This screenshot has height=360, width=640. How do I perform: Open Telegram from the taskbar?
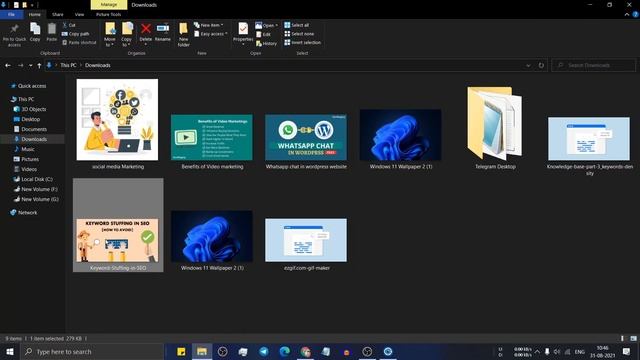tap(264, 351)
